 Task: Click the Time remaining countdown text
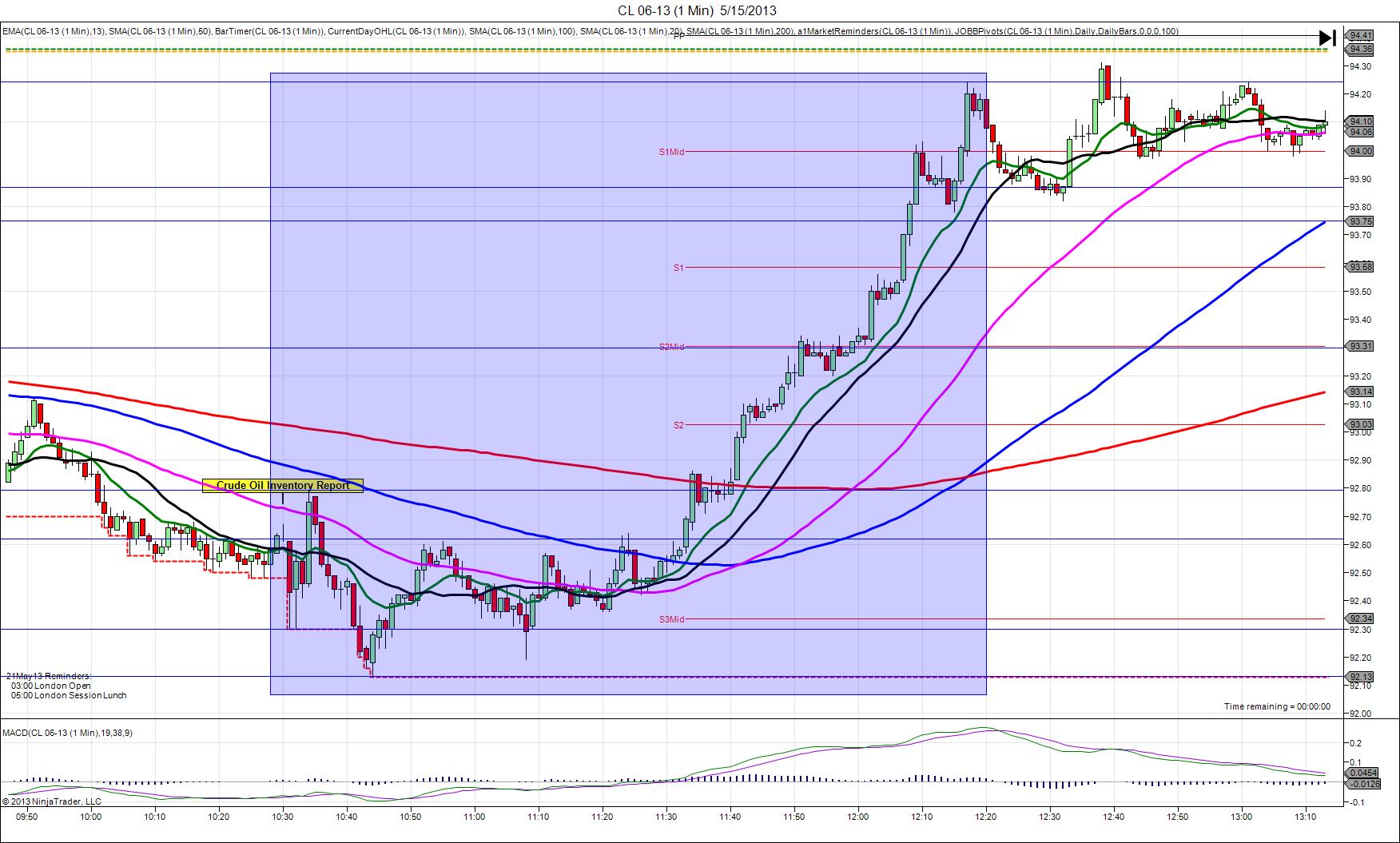(1277, 706)
